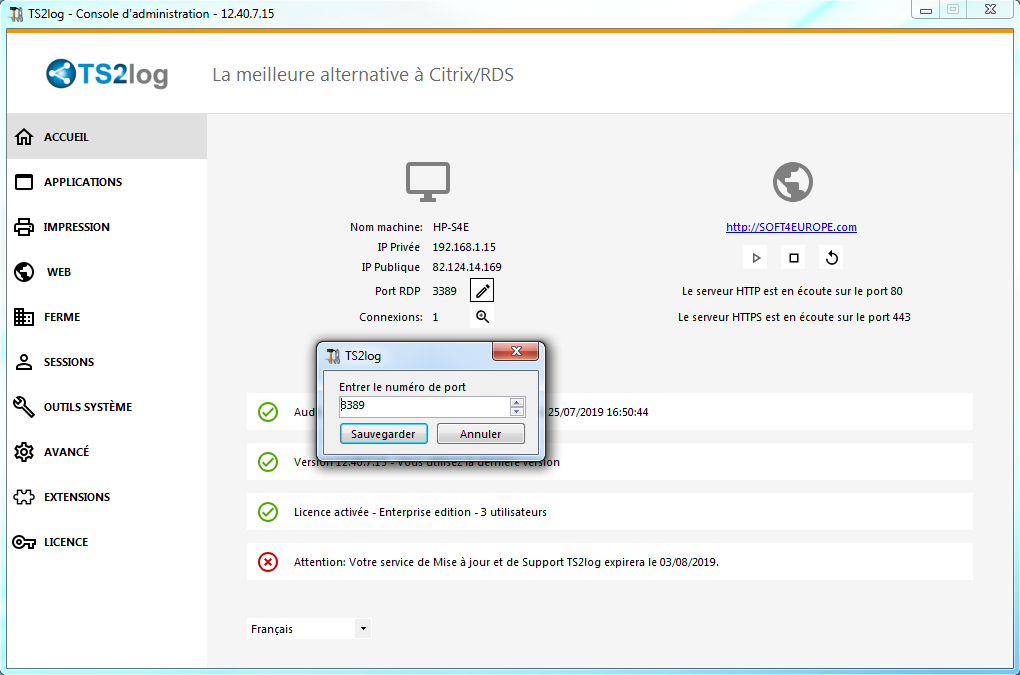Click the green check icon for version status
This screenshot has height=675, width=1020.
tap(268, 462)
